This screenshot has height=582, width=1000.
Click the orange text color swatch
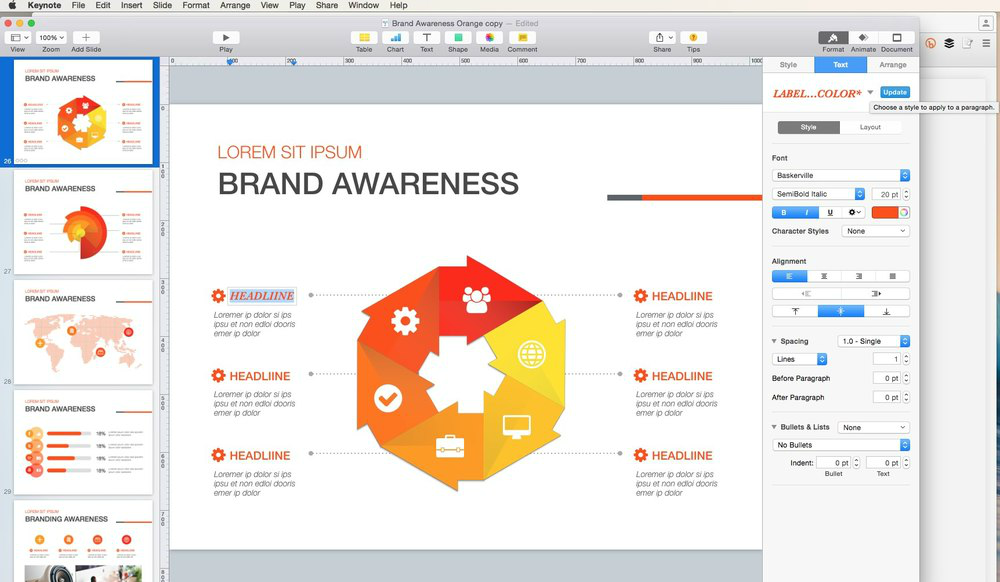coord(885,212)
